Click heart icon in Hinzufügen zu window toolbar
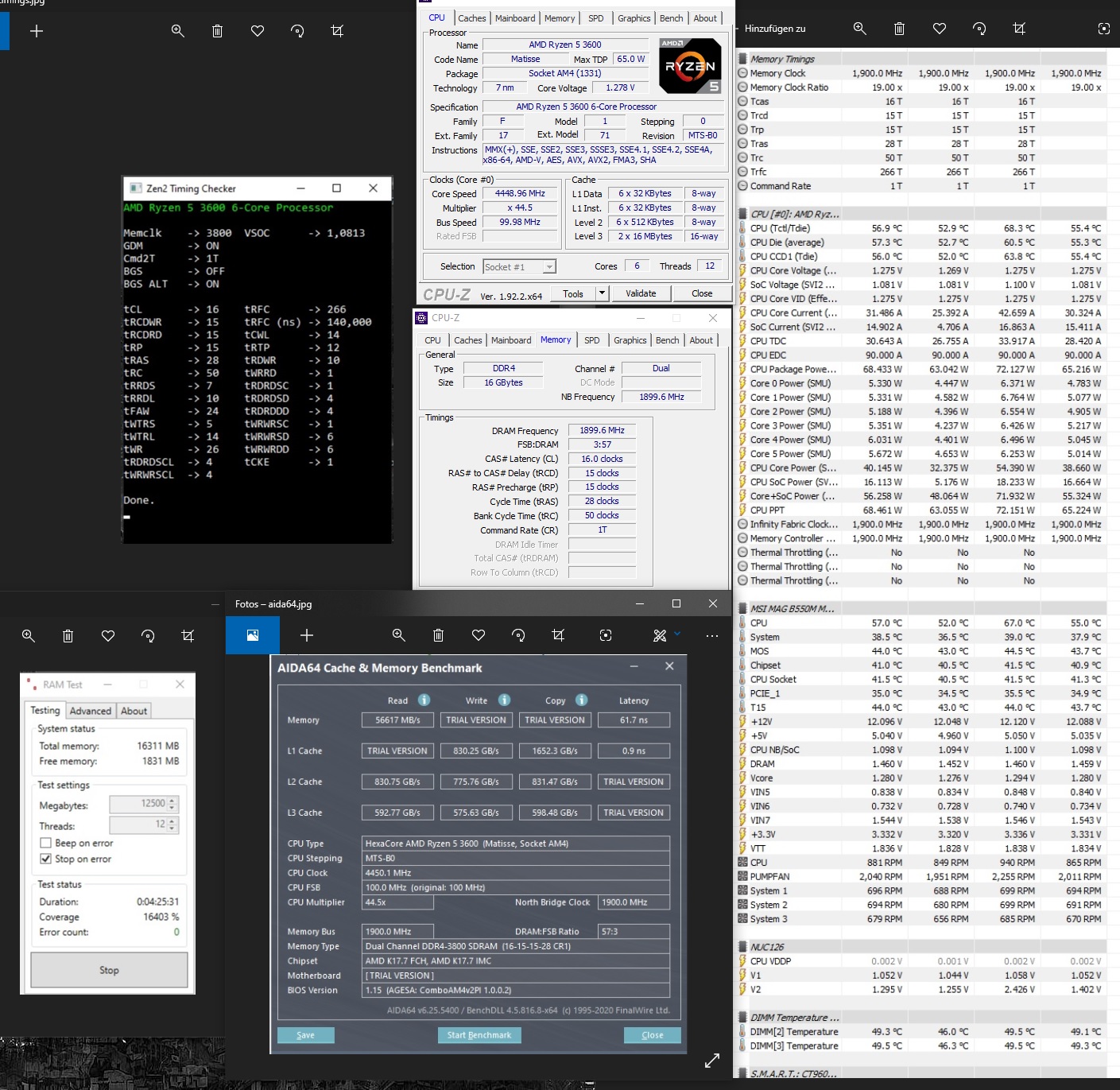 940,29
